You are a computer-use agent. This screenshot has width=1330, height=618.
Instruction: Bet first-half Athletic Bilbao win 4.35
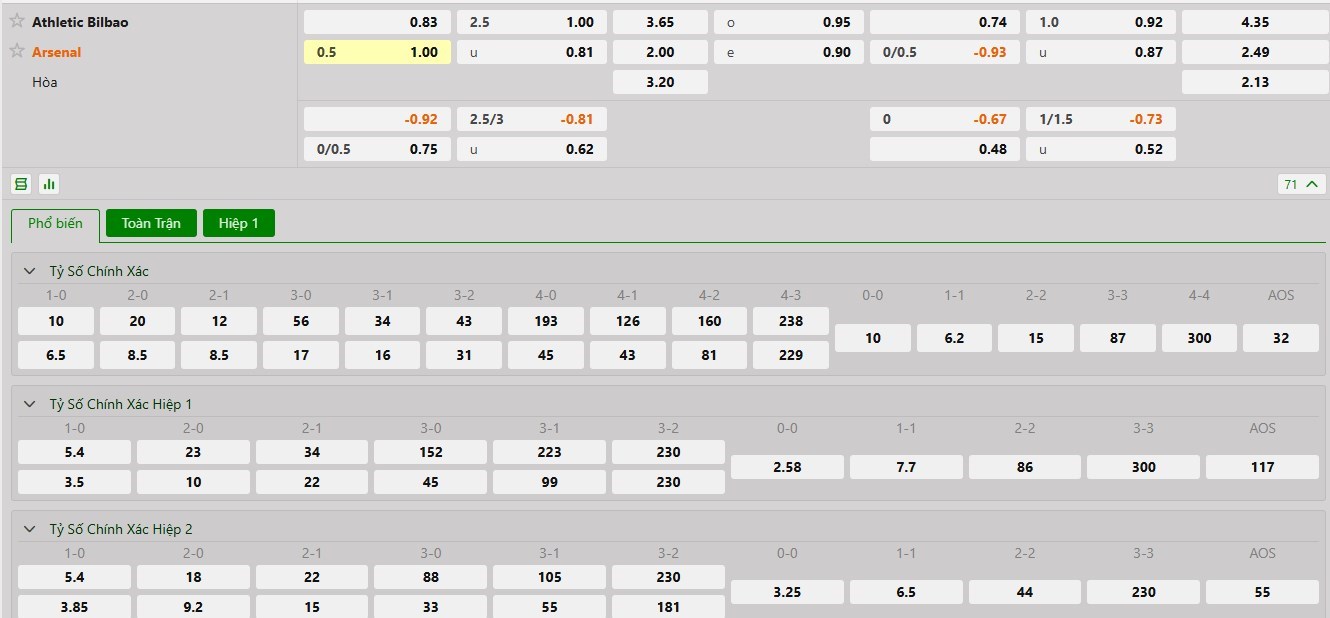[x=1255, y=22]
